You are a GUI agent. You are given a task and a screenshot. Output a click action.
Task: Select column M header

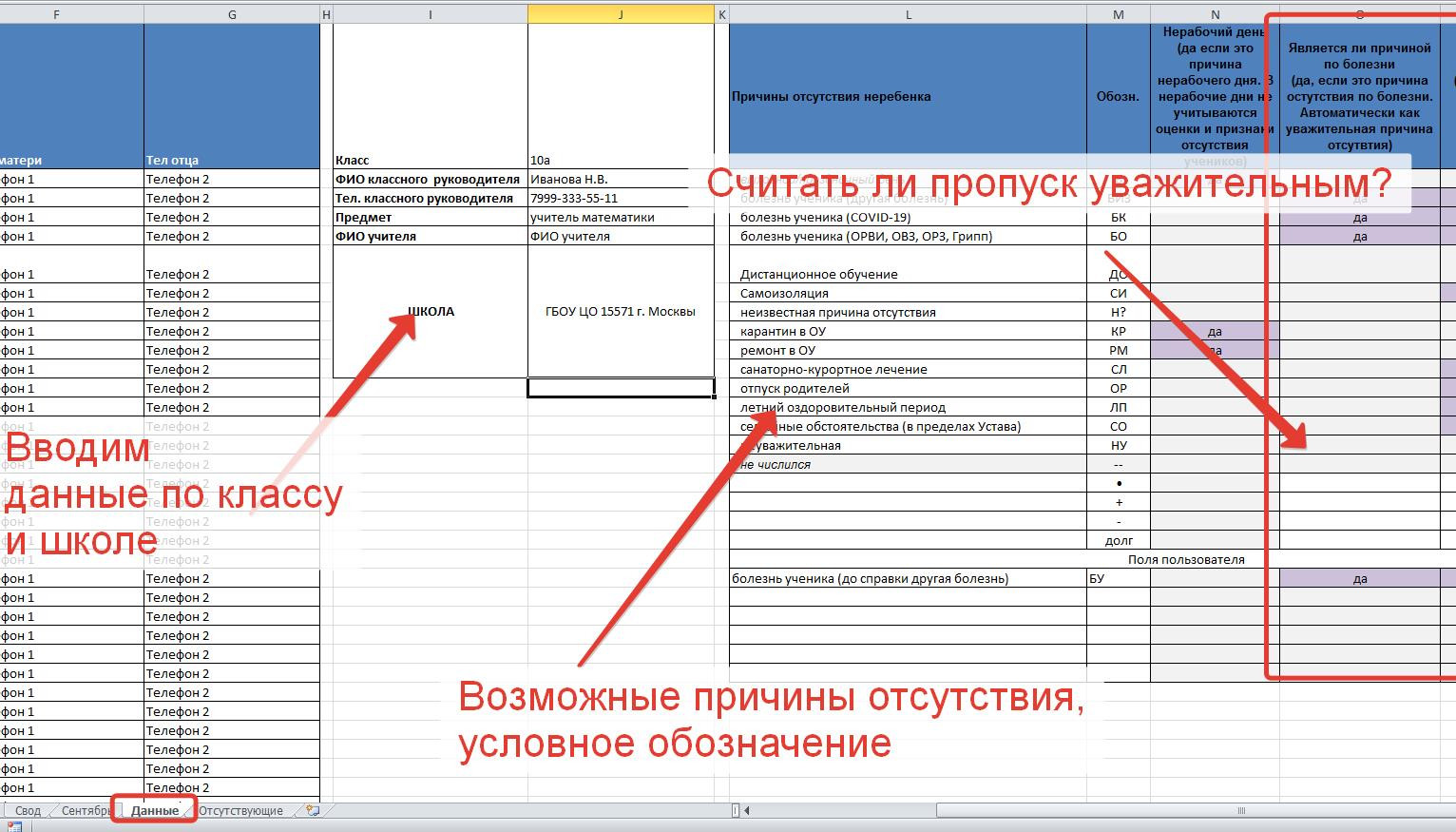1118,14
